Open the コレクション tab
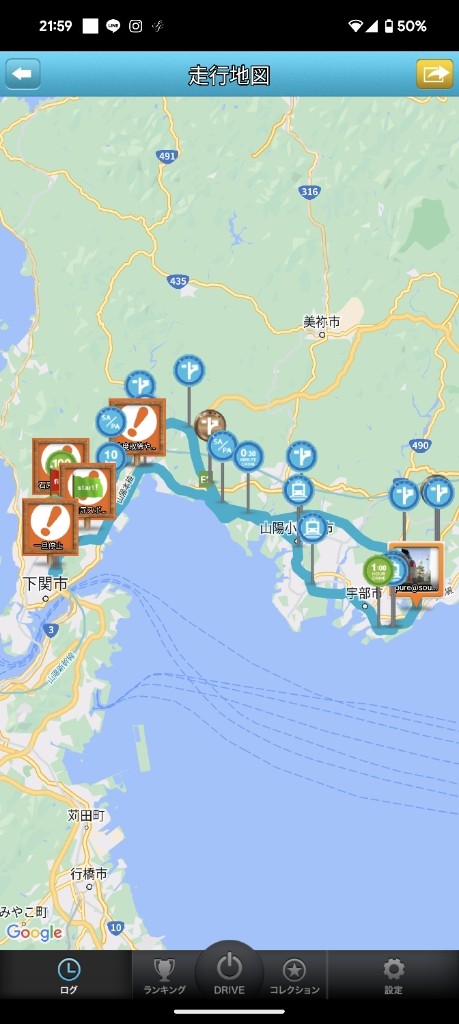 (x=294, y=977)
